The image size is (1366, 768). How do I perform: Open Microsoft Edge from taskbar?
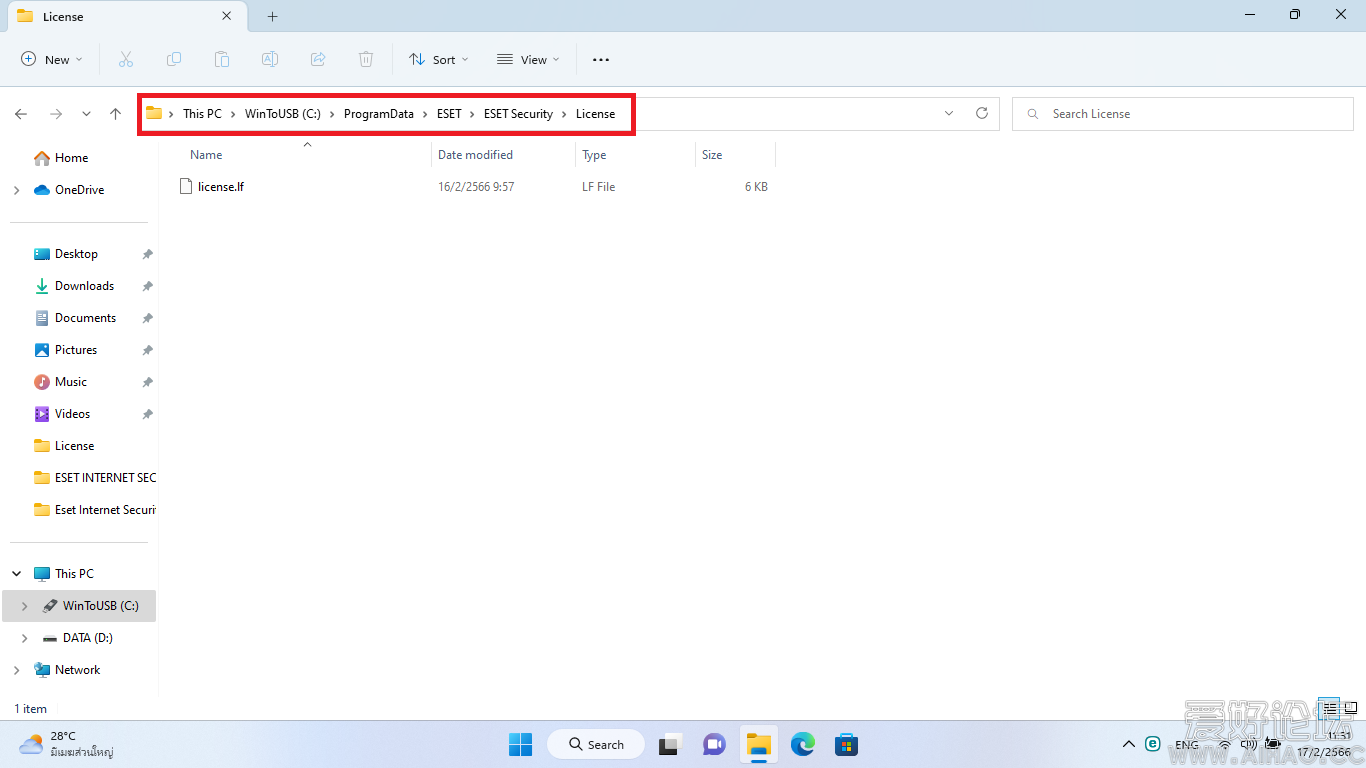pyautogui.click(x=802, y=745)
